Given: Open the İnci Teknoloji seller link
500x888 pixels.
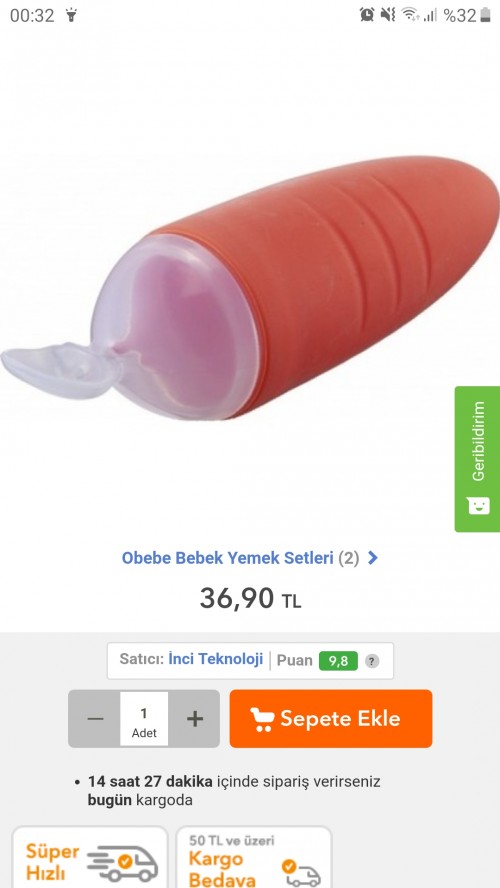Looking at the screenshot, I should [216, 660].
